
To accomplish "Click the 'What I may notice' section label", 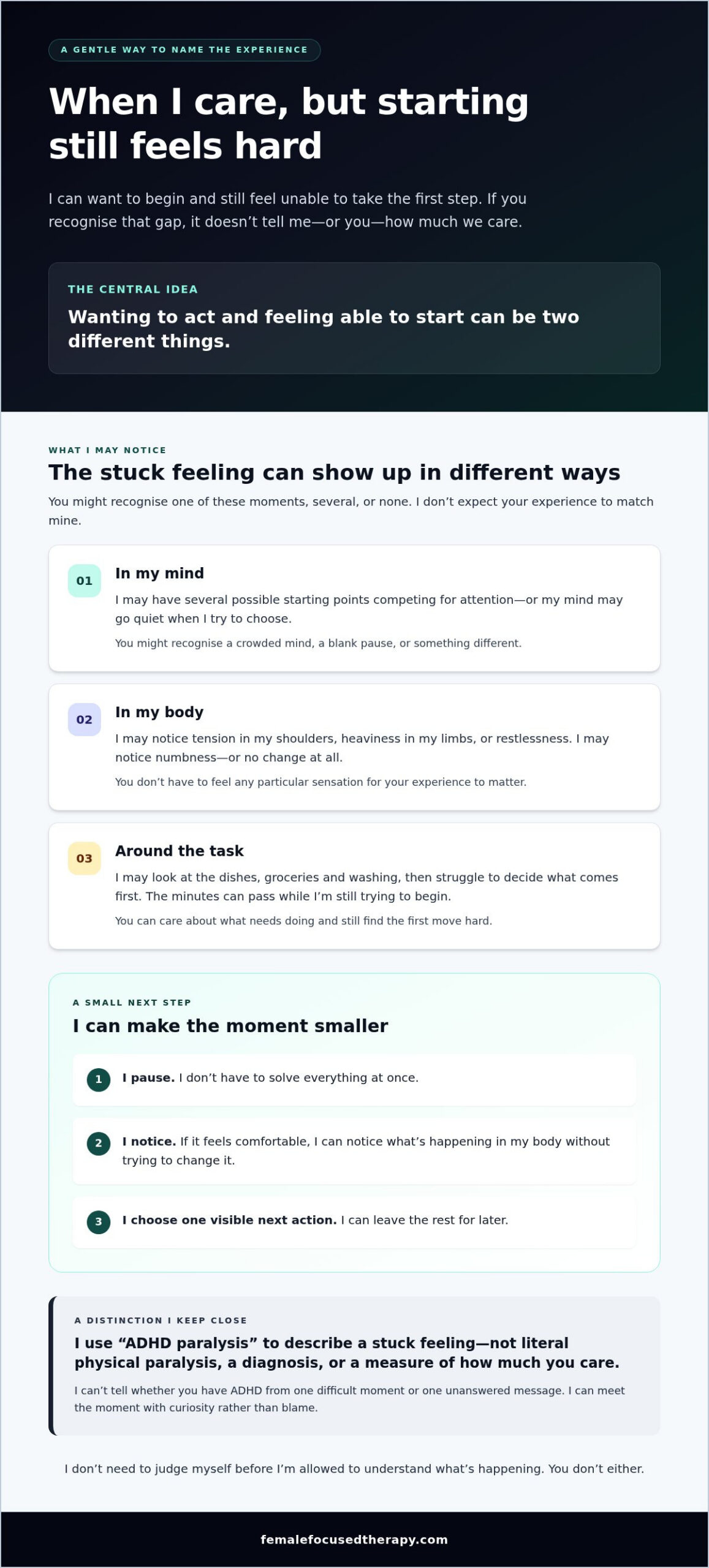I will point(107,450).
